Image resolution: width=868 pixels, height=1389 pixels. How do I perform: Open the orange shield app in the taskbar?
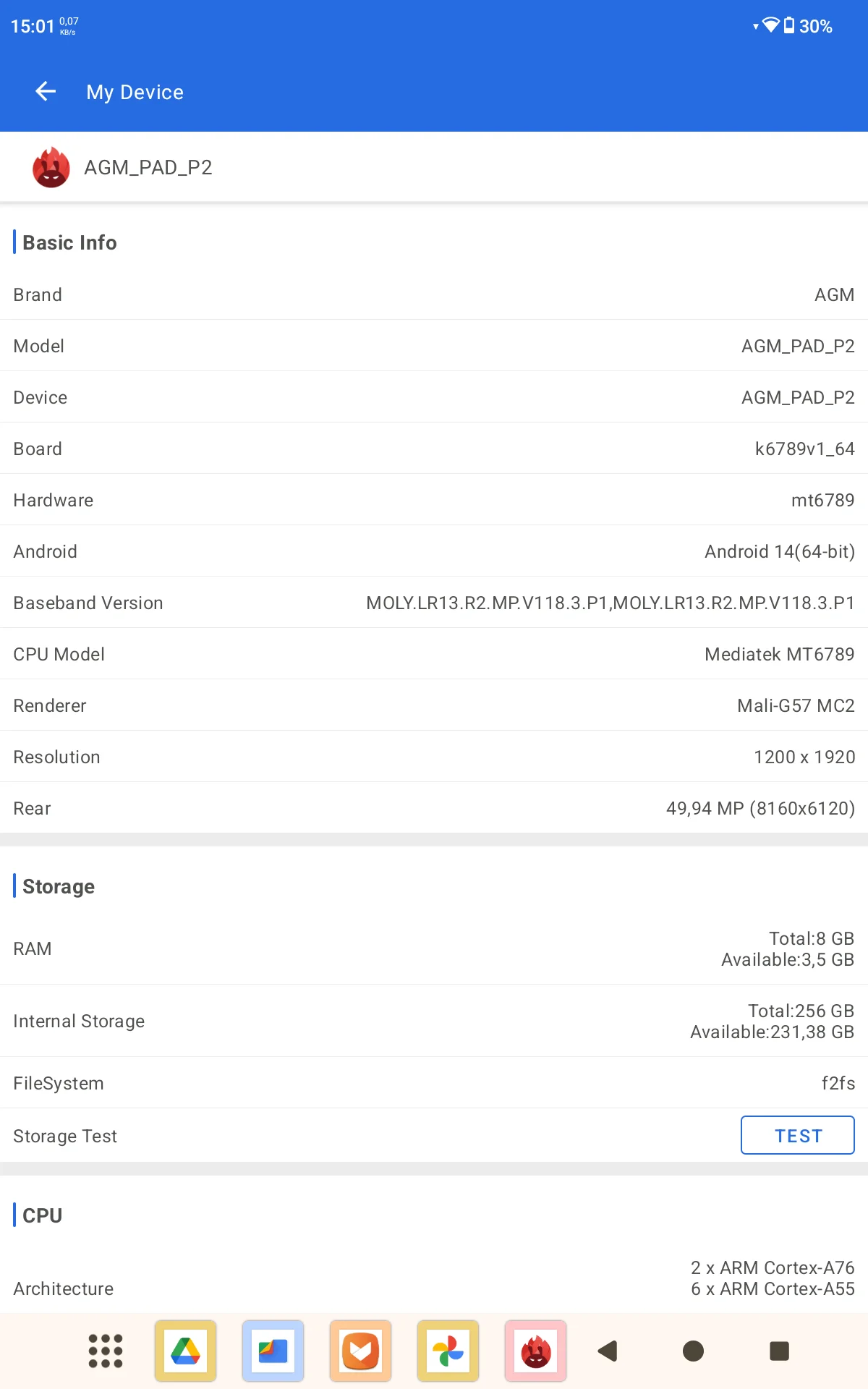click(360, 1351)
